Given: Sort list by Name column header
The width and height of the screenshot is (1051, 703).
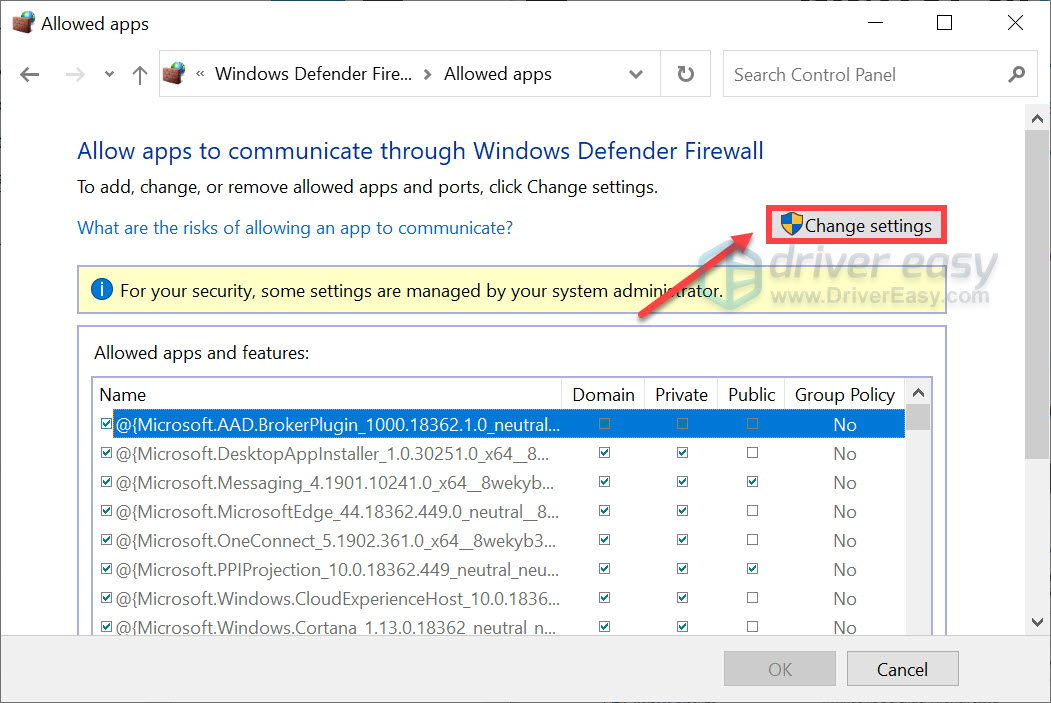Looking at the screenshot, I should (x=327, y=395).
